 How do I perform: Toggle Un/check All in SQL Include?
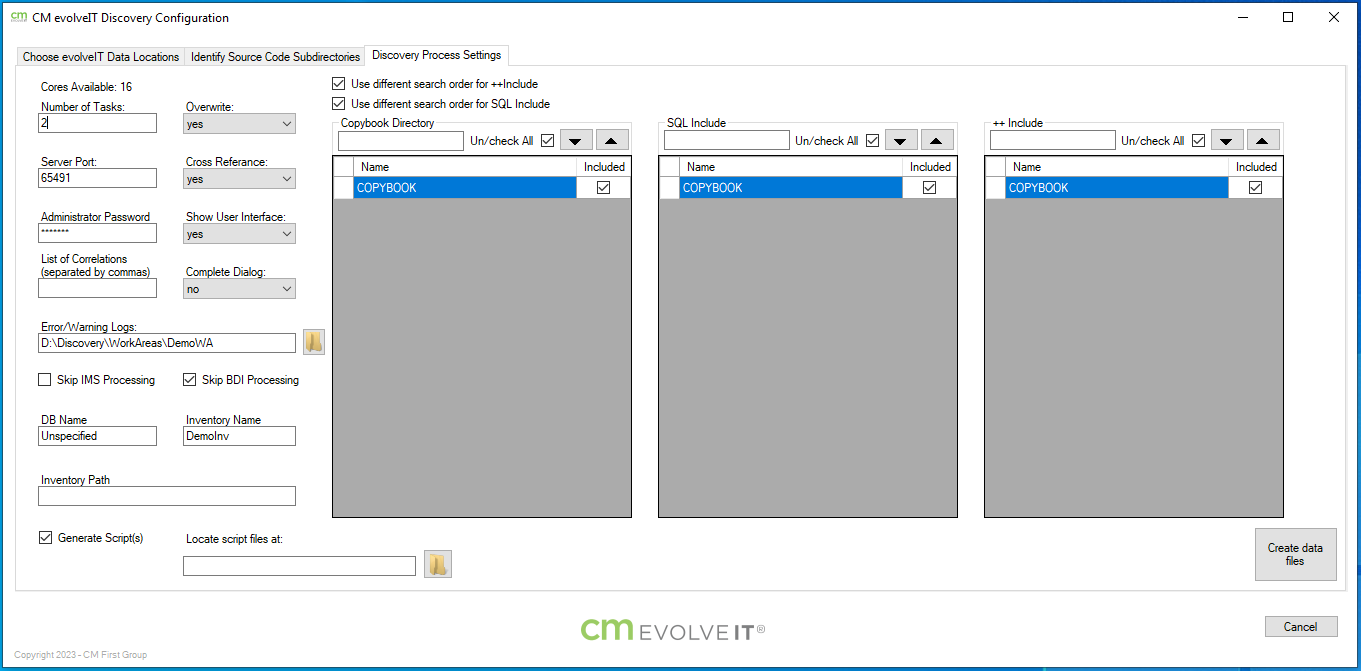(872, 141)
